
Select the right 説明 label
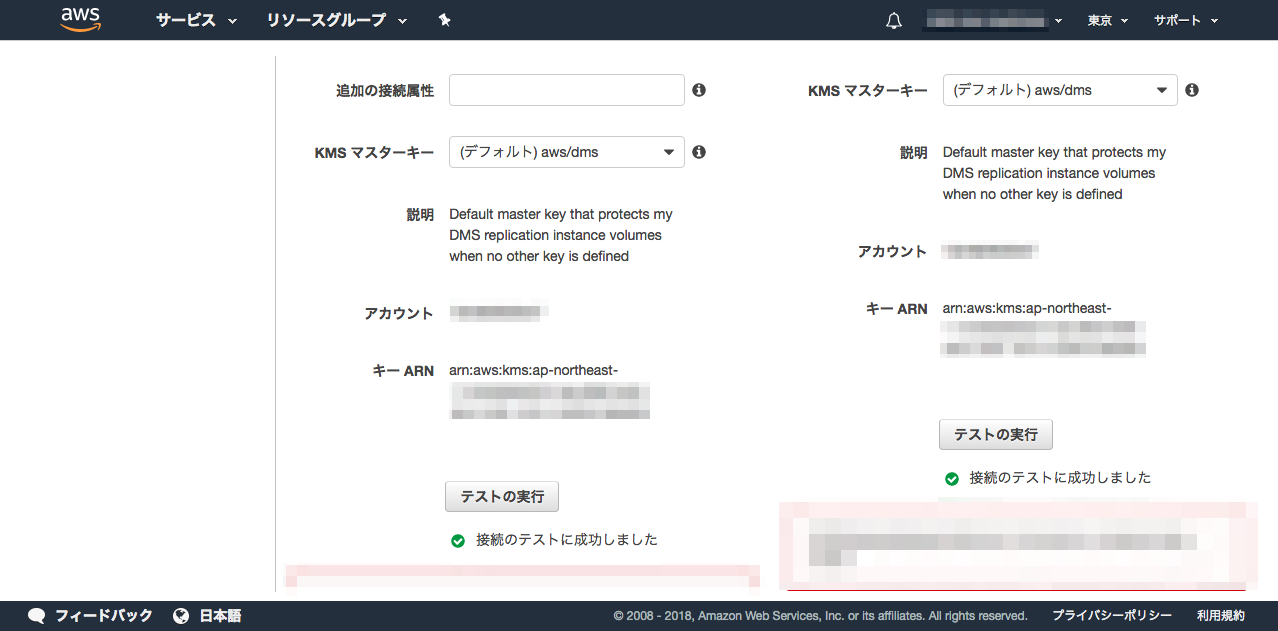(x=914, y=153)
